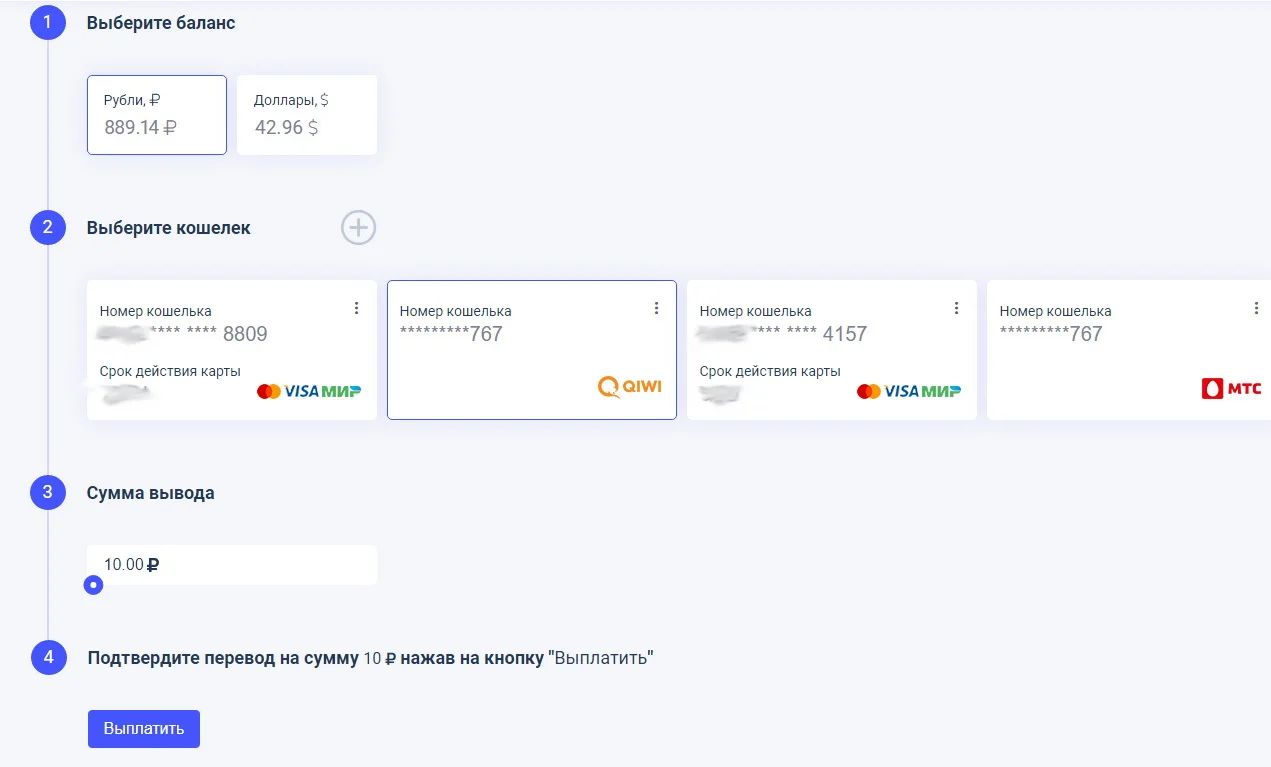Screen dimensions: 1271x767
Task: Click the Выплатить payout button
Action: click(x=144, y=728)
